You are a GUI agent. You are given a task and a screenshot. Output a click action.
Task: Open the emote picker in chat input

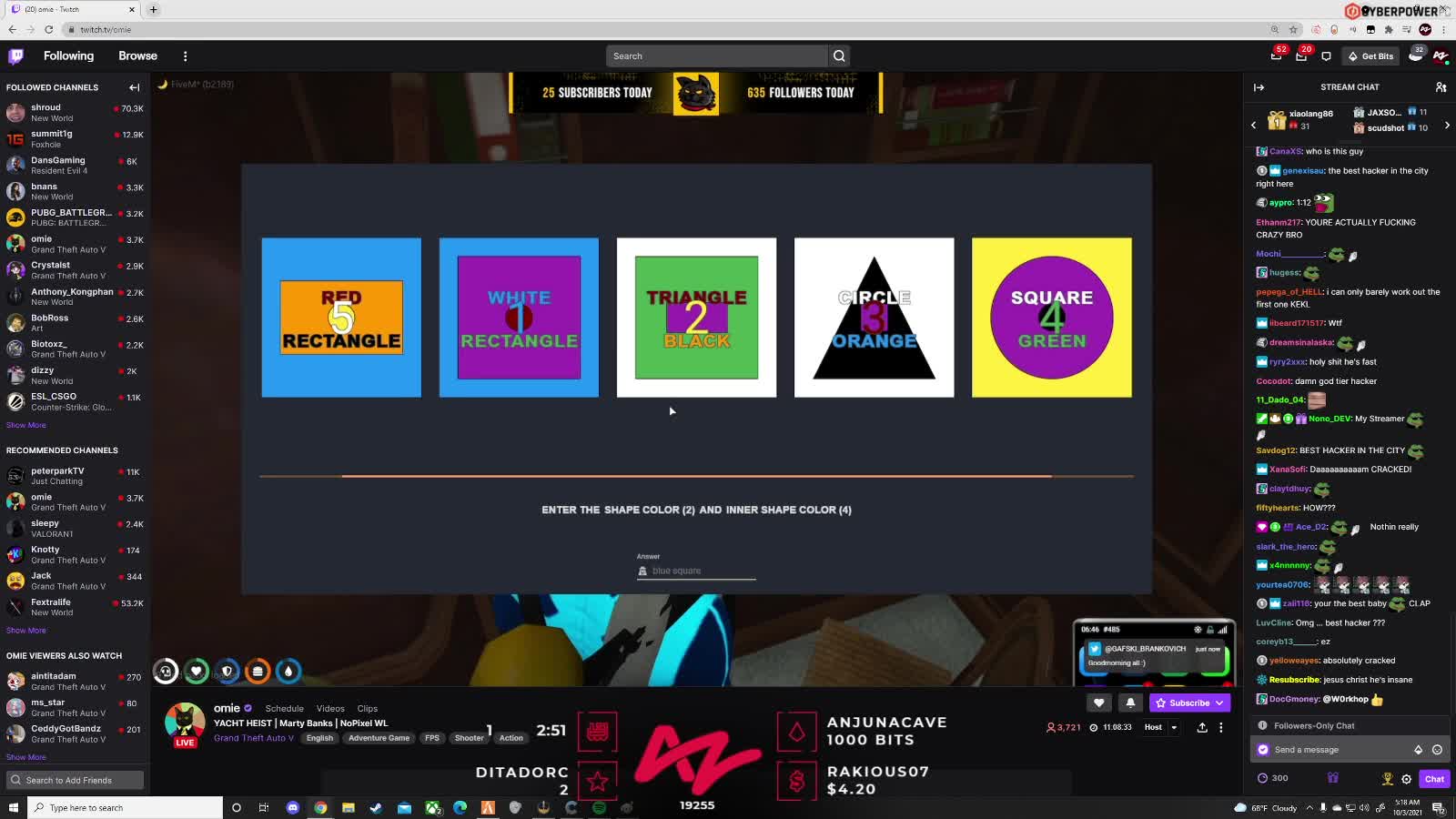click(1437, 750)
